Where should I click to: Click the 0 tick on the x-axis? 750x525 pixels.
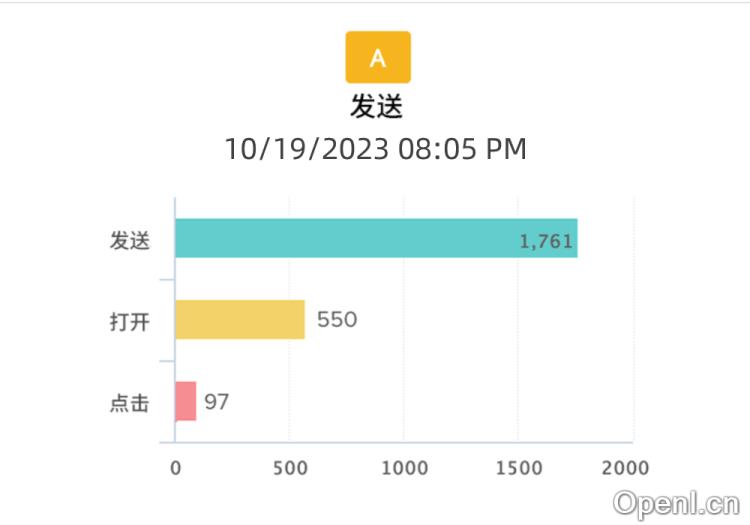click(x=176, y=468)
